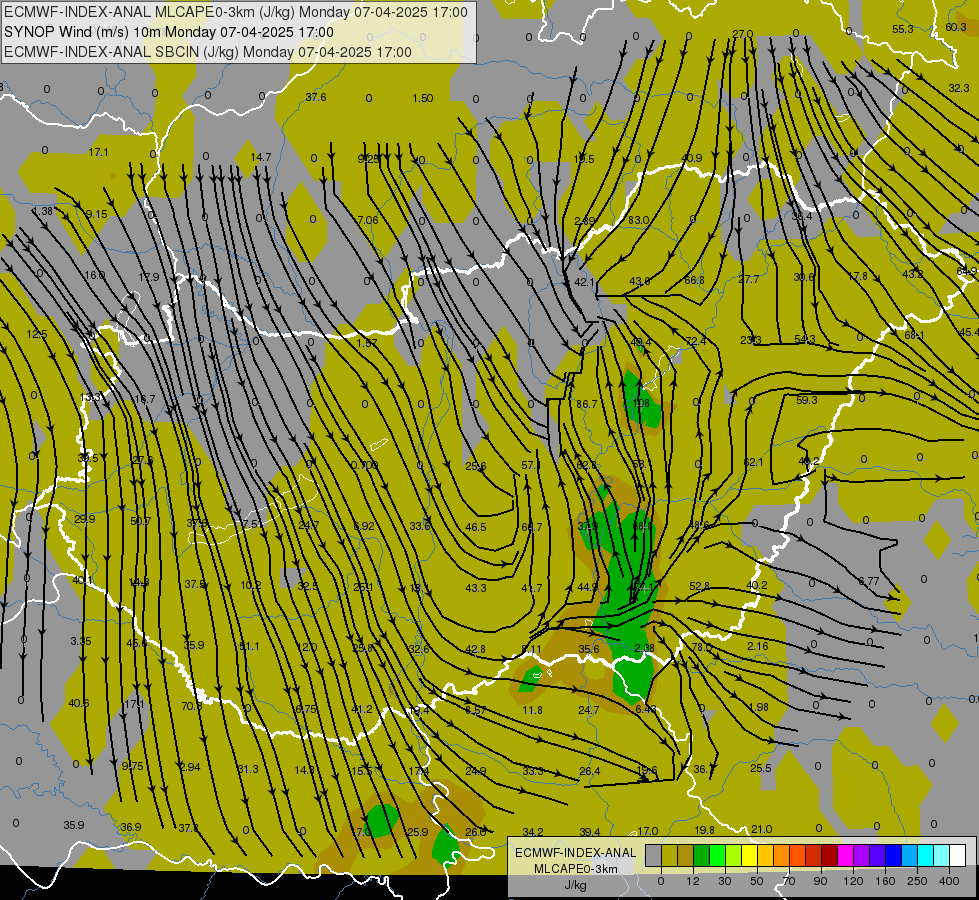Click the '108' value on green patch
Viewport: 979px width, 900px height.
pos(641,403)
